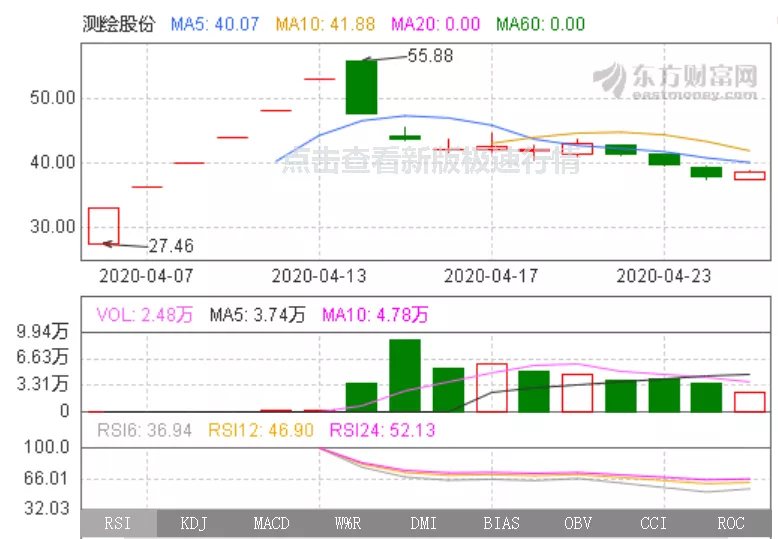778x539 pixels.
Task: Click the 2020-04-13 date label
Action: [319, 276]
